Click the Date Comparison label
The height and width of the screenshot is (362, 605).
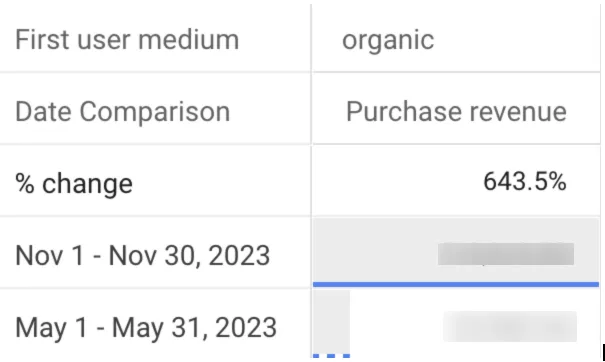[x=123, y=112]
